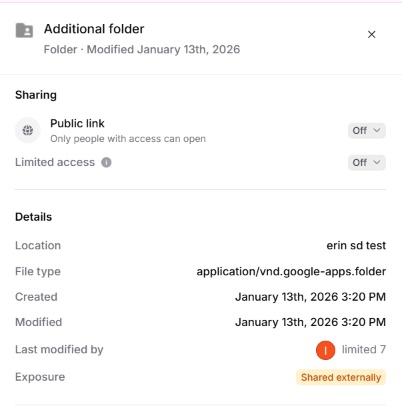Viewport: 402px width, 408px height.
Task: Open the Limited access Off dropdown
Action: tap(367, 162)
